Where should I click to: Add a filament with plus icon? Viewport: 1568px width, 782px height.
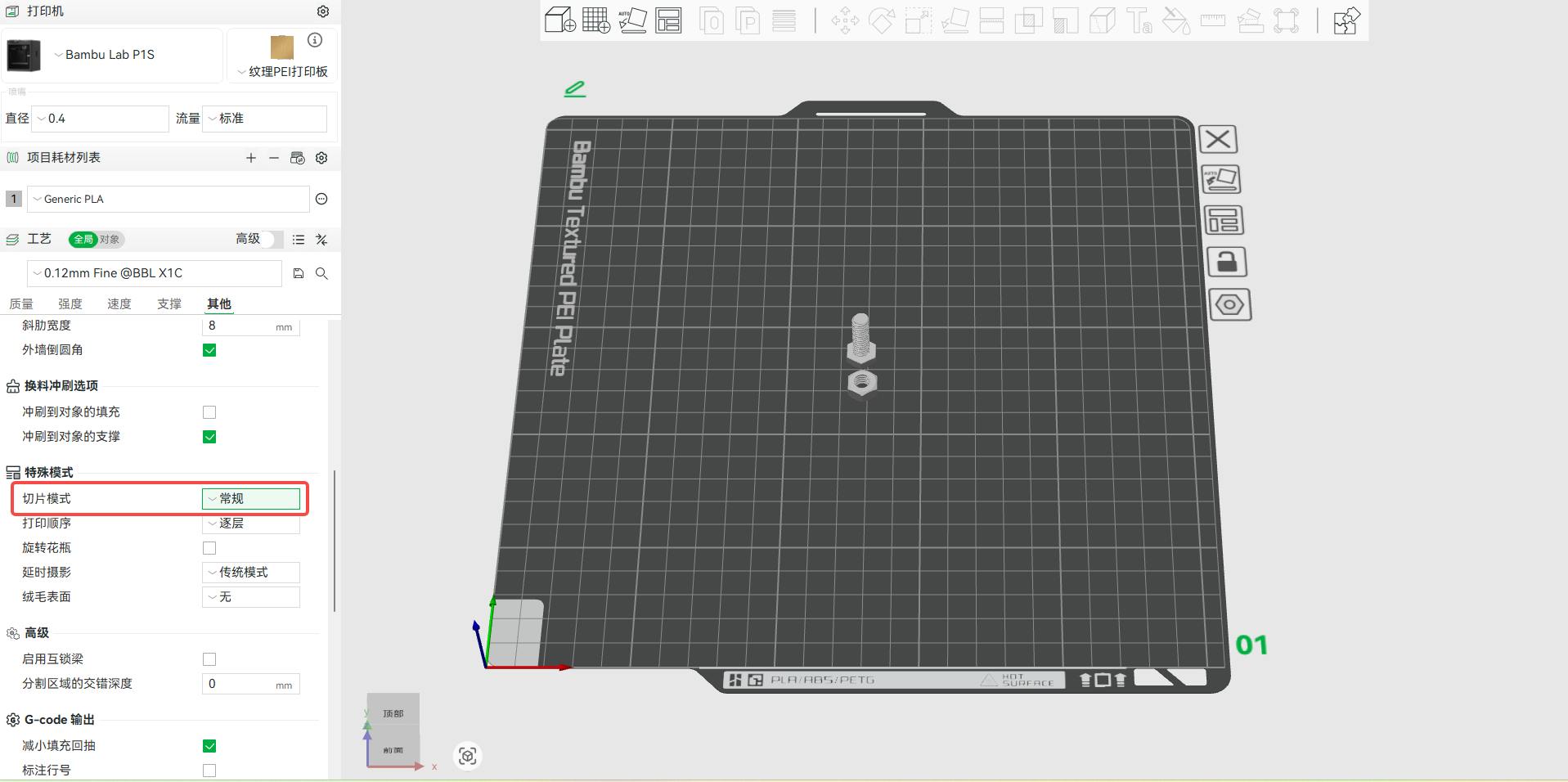(x=251, y=158)
